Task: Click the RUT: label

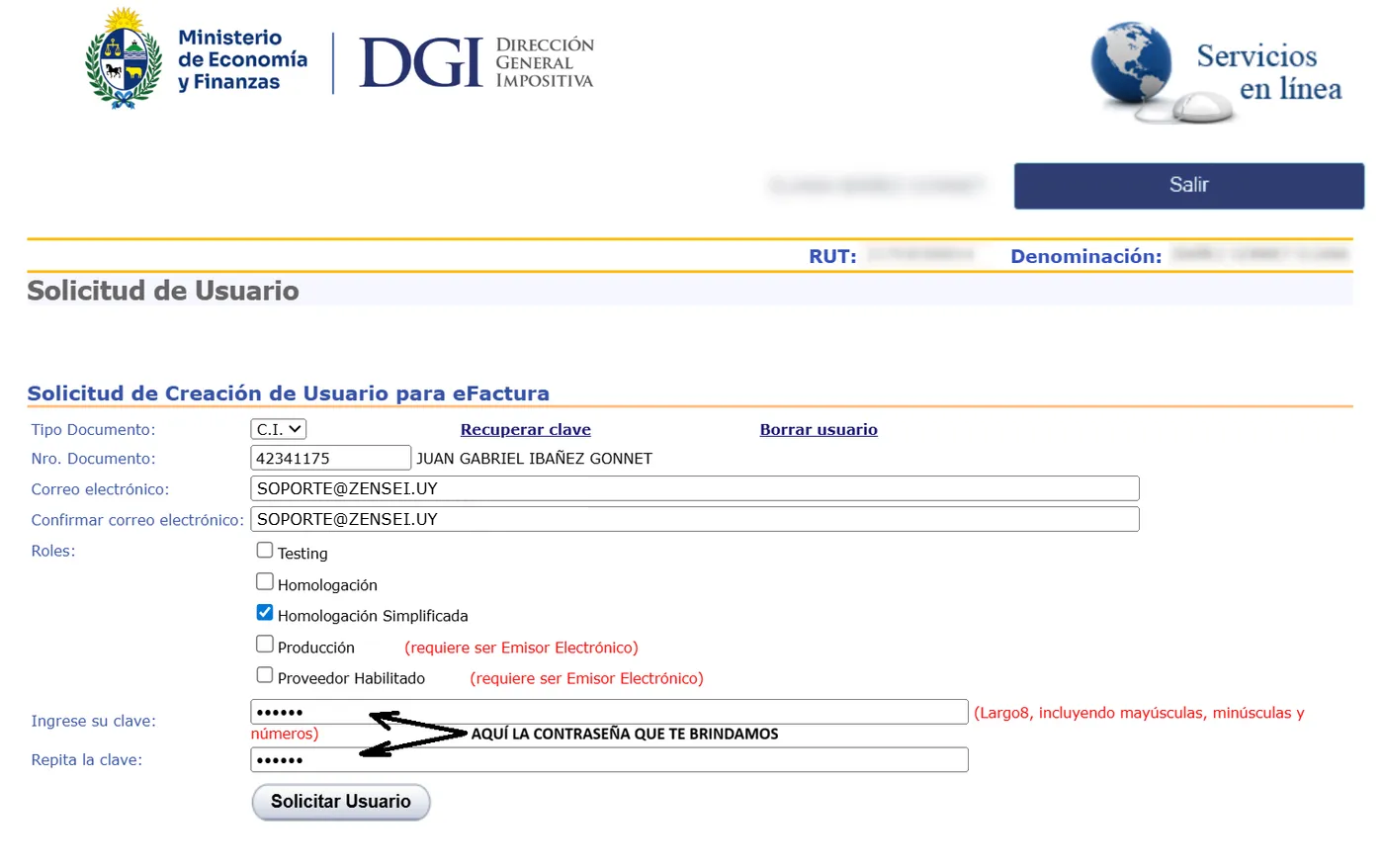Action: [x=832, y=256]
